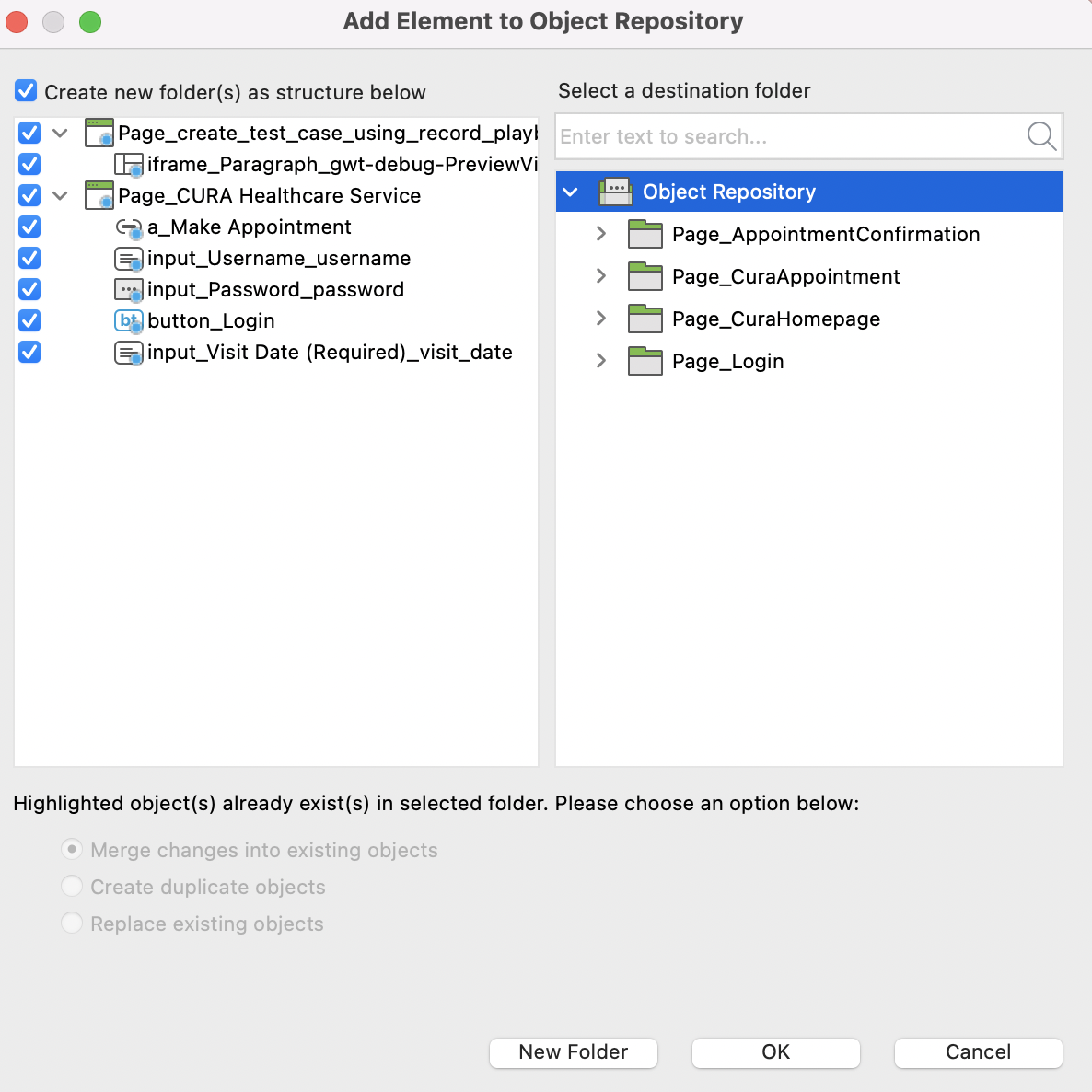Click the folder icon beside Page_CuraHomepage
The width and height of the screenshot is (1092, 1092).
[x=645, y=319]
